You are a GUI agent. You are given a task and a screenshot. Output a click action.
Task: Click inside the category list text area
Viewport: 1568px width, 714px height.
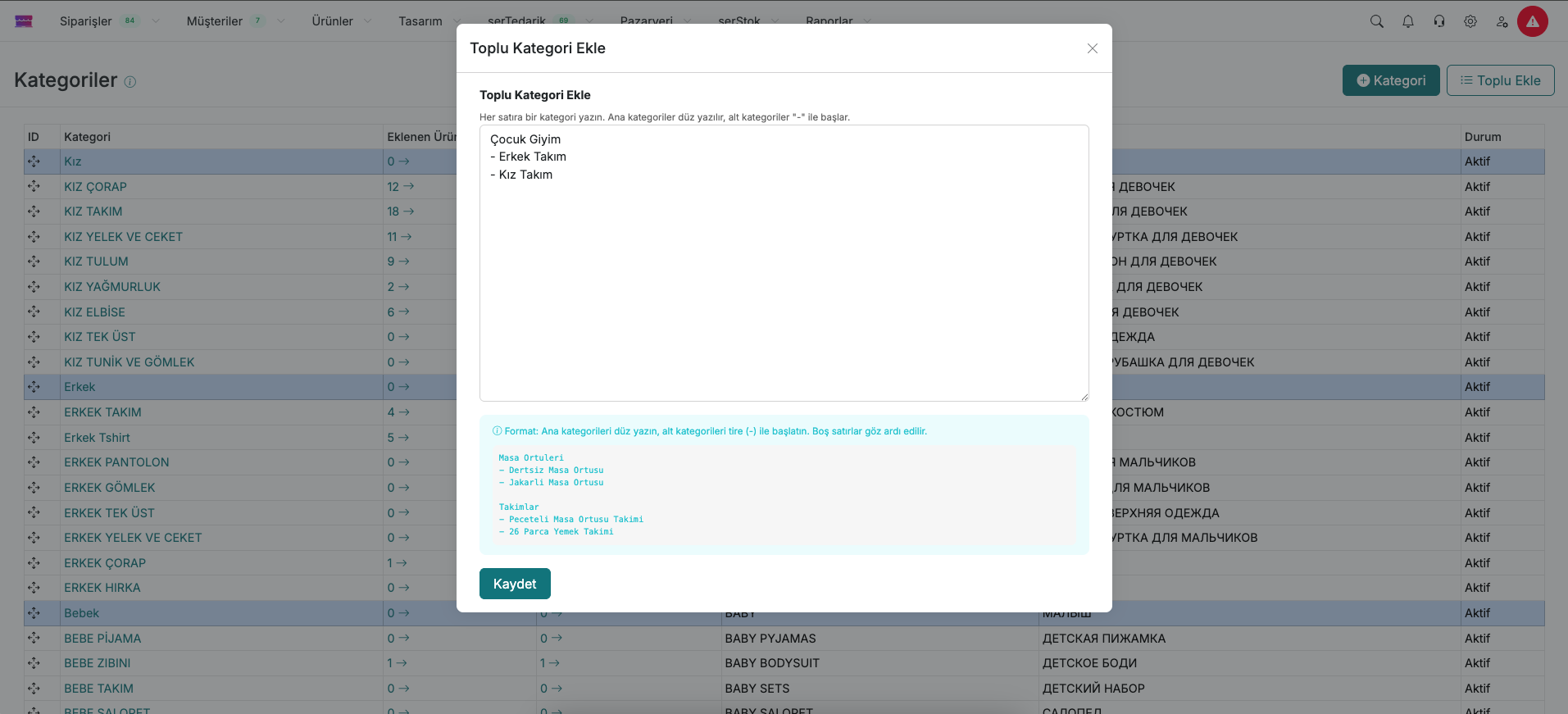[784, 279]
